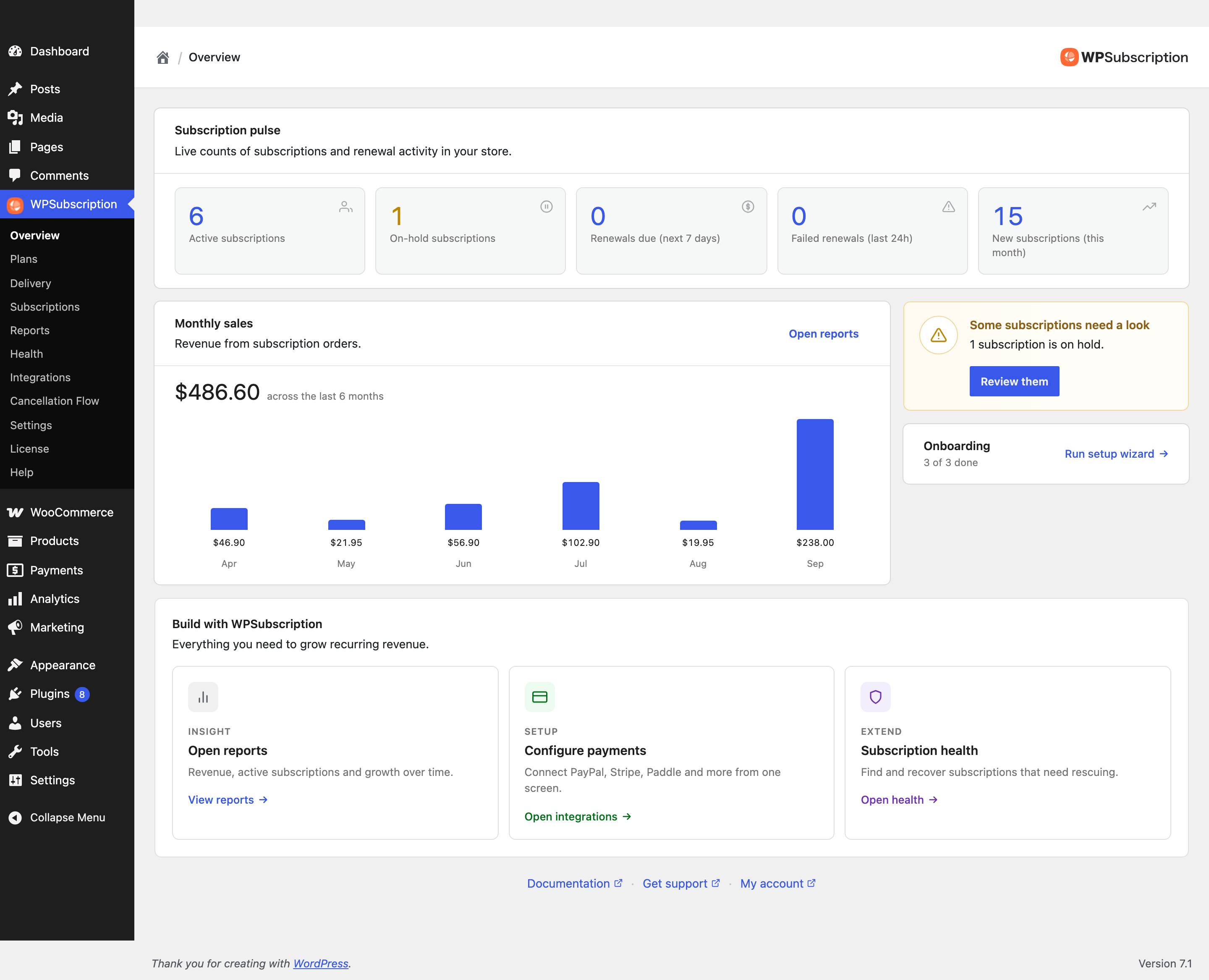The height and width of the screenshot is (980, 1209).
Task: Open WPSubscription Settings submenu item
Action: [x=31, y=425]
